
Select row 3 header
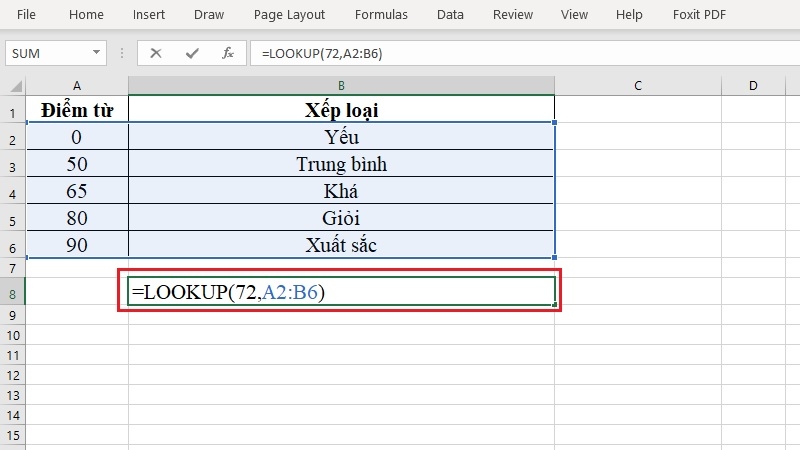pyautogui.click(x=12, y=163)
